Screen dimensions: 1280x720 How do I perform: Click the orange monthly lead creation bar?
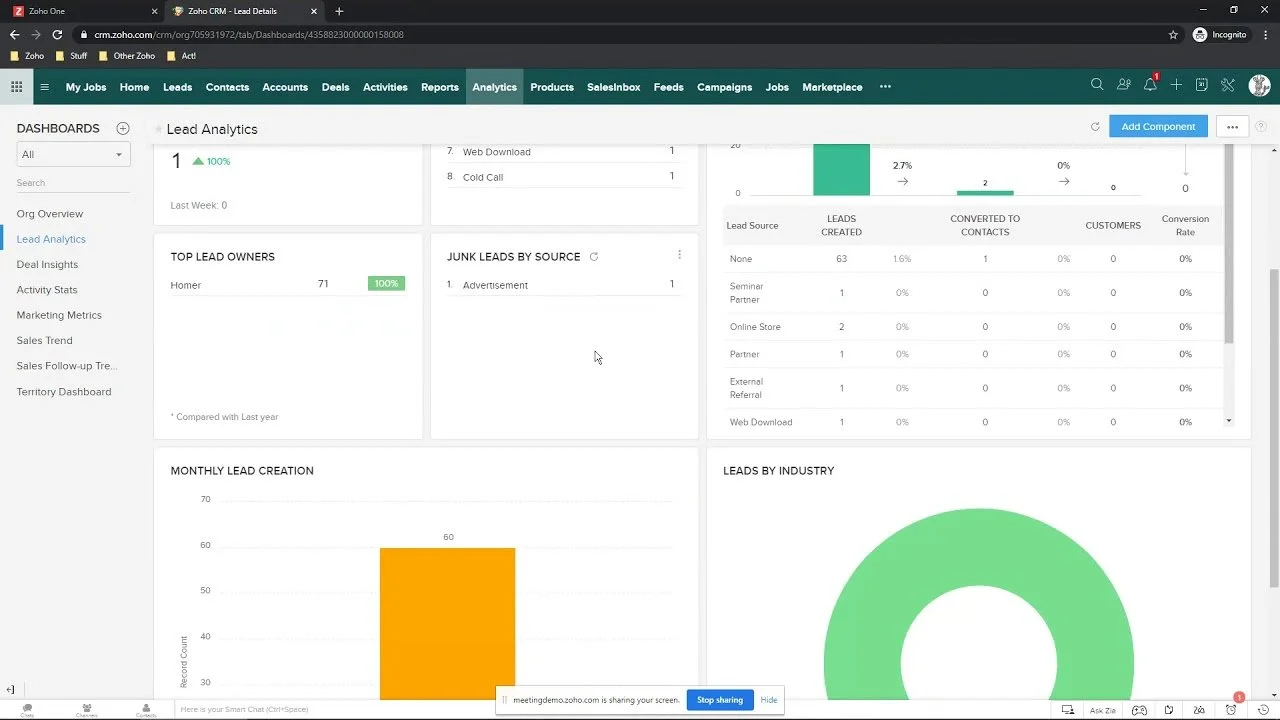447,624
